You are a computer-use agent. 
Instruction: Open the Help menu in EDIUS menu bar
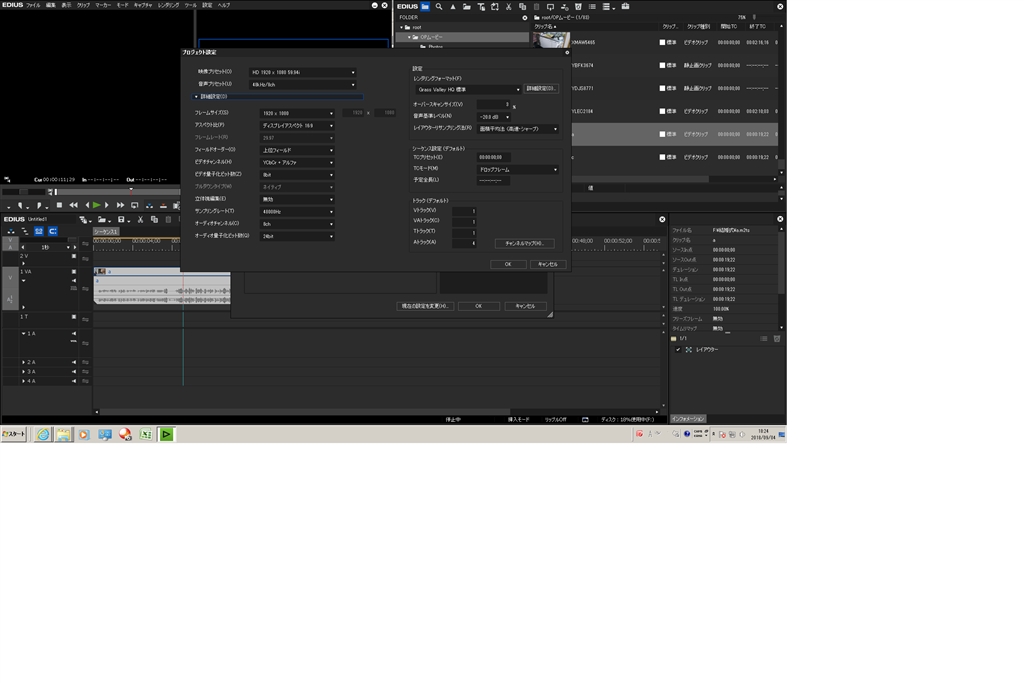[224, 5]
